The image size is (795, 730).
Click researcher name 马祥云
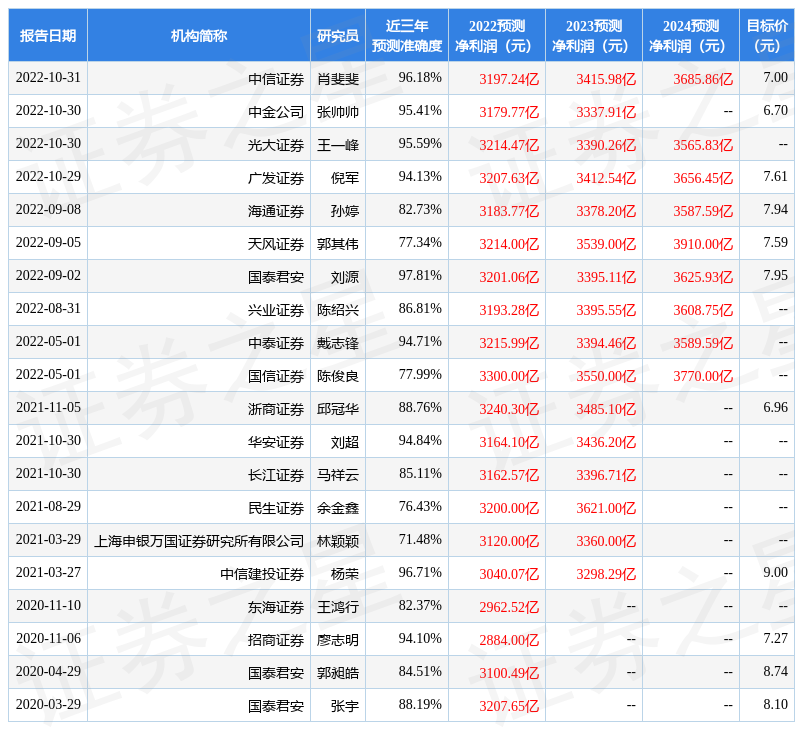point(338,474)
